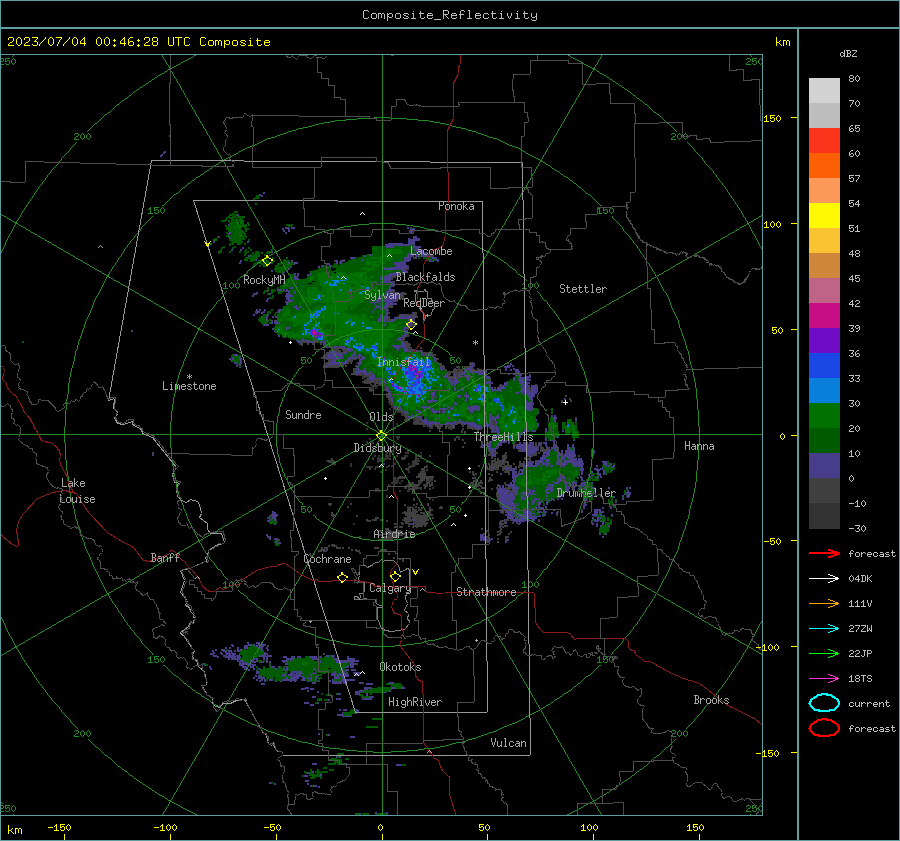Select the orange 111V arrow legend icon
Viewport: 900px width, 841px height.
[x=824, y=603]
